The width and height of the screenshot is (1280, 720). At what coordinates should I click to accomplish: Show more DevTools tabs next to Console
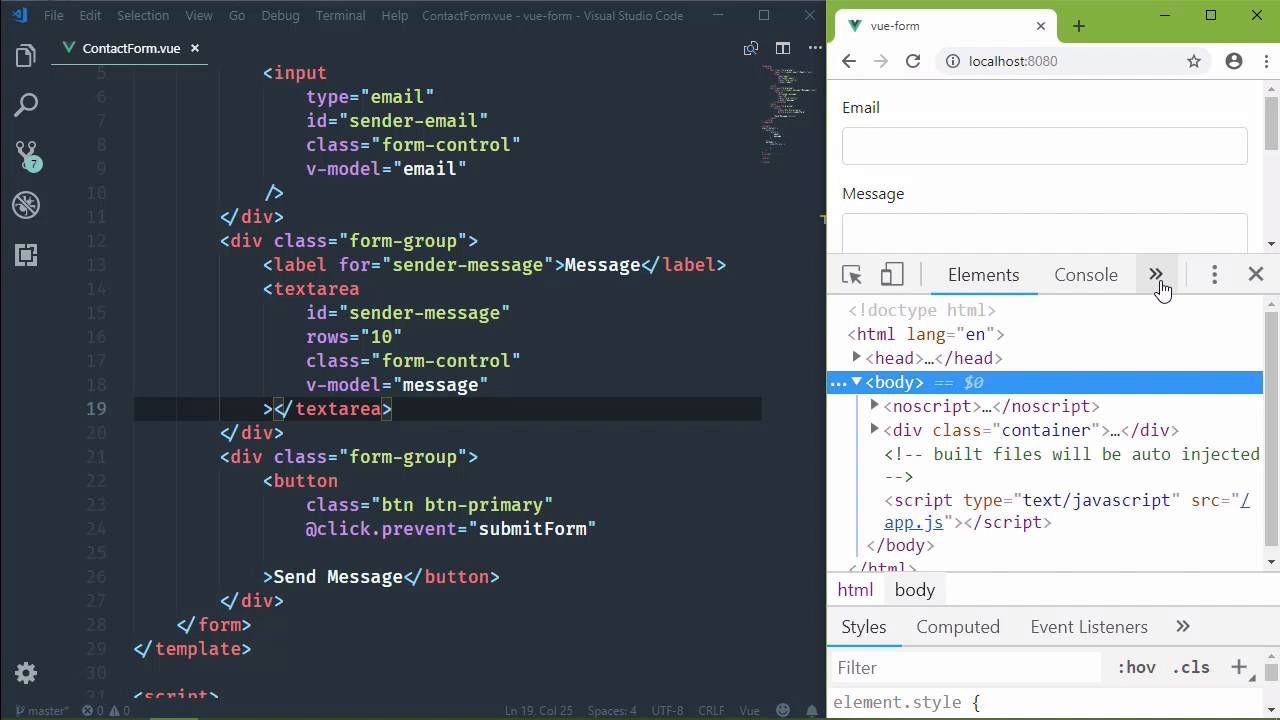(x=1156, y=275)
